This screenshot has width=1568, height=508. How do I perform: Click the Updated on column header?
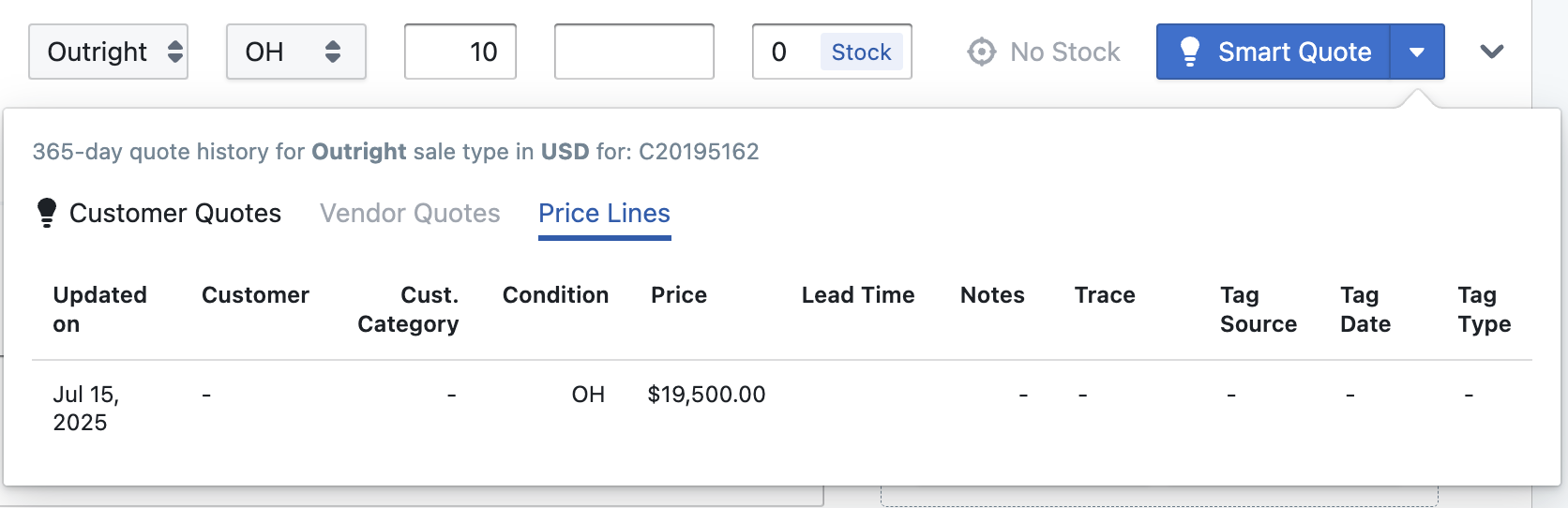(x=99, y=309)
